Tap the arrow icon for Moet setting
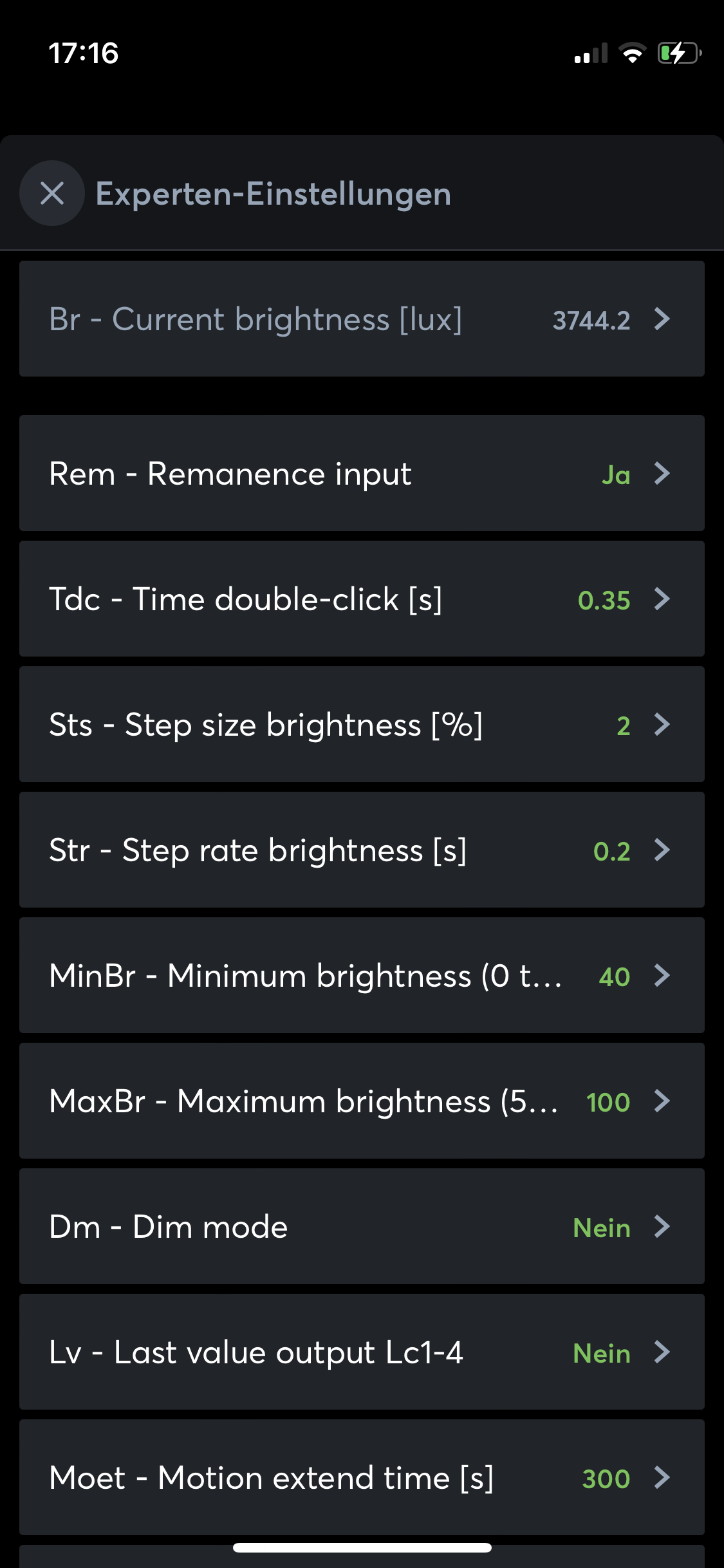724x1568 pixels. (662, 1477)
